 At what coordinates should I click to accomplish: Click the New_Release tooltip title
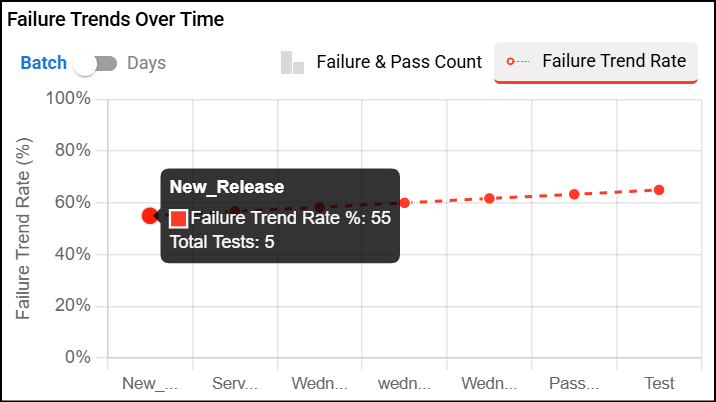(227, 186)
